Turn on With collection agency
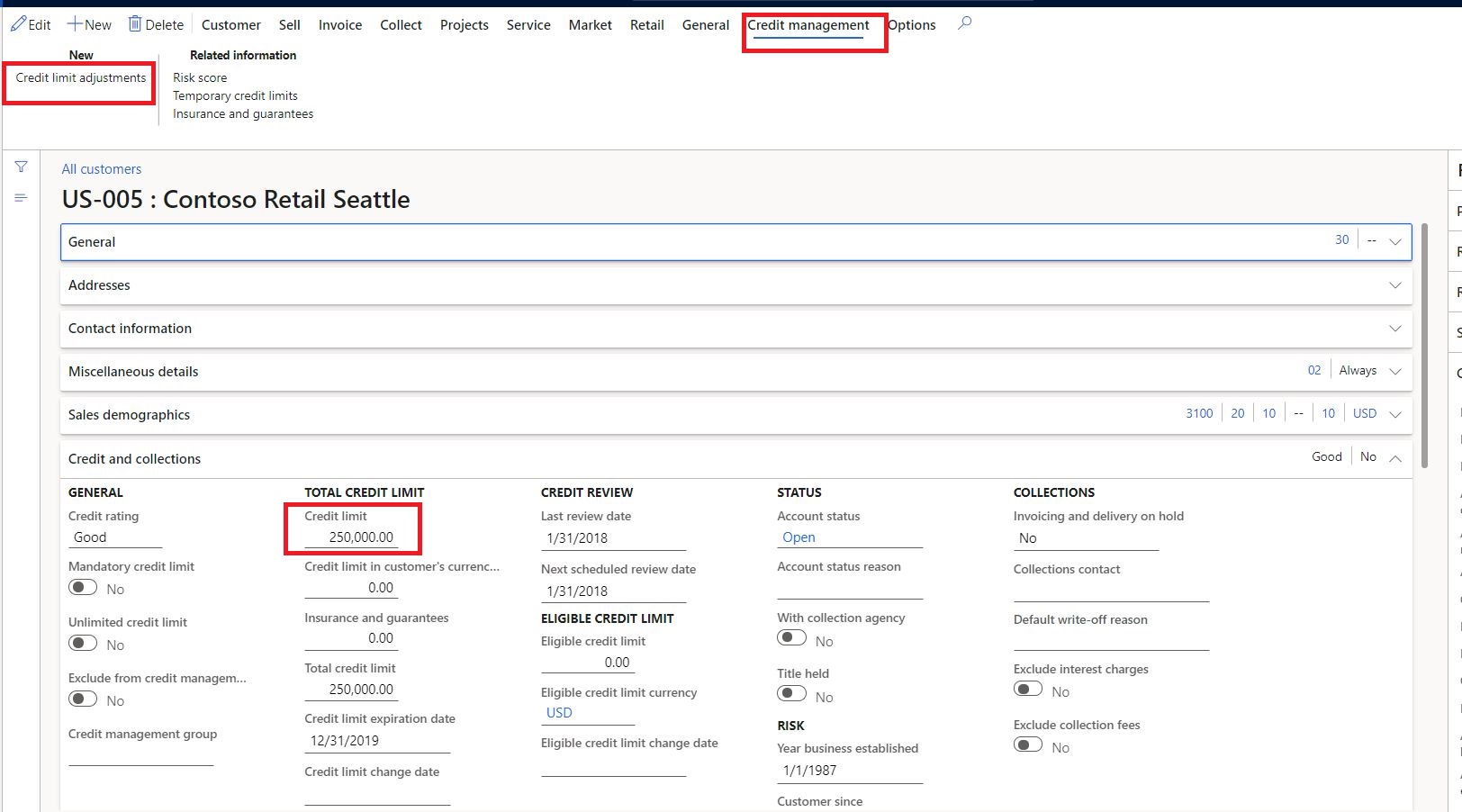Screen dimensions: 1462x812 [x=792, y=636]
